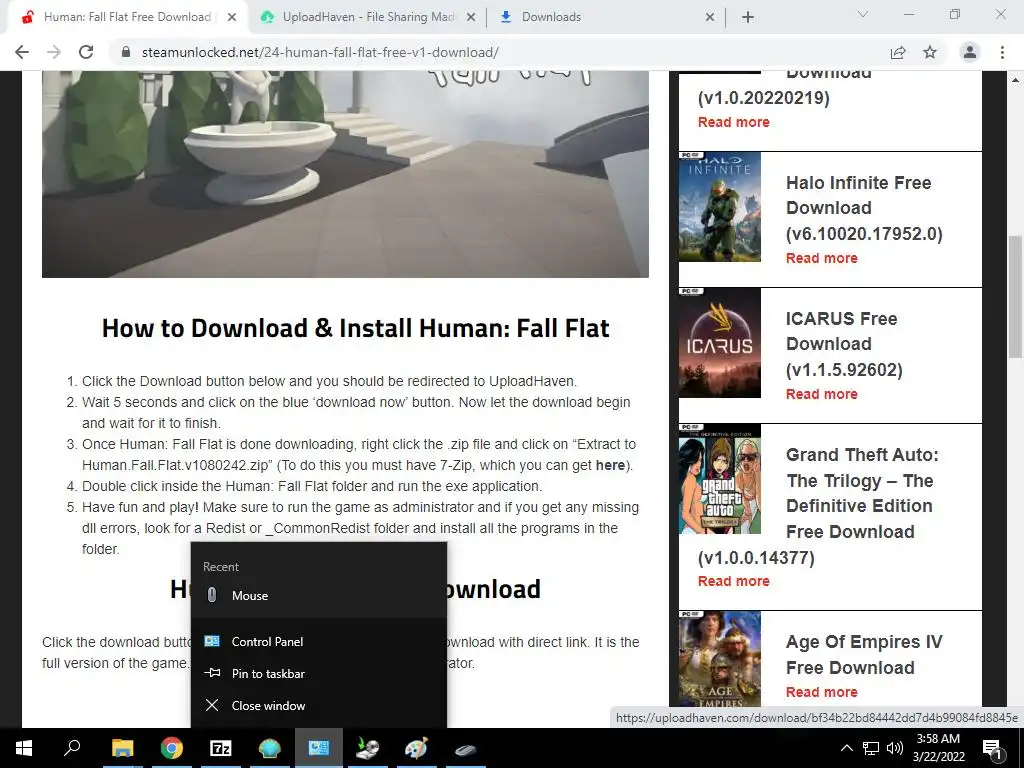Open ICARUS Free Download title link

click(x=844, y=344)
